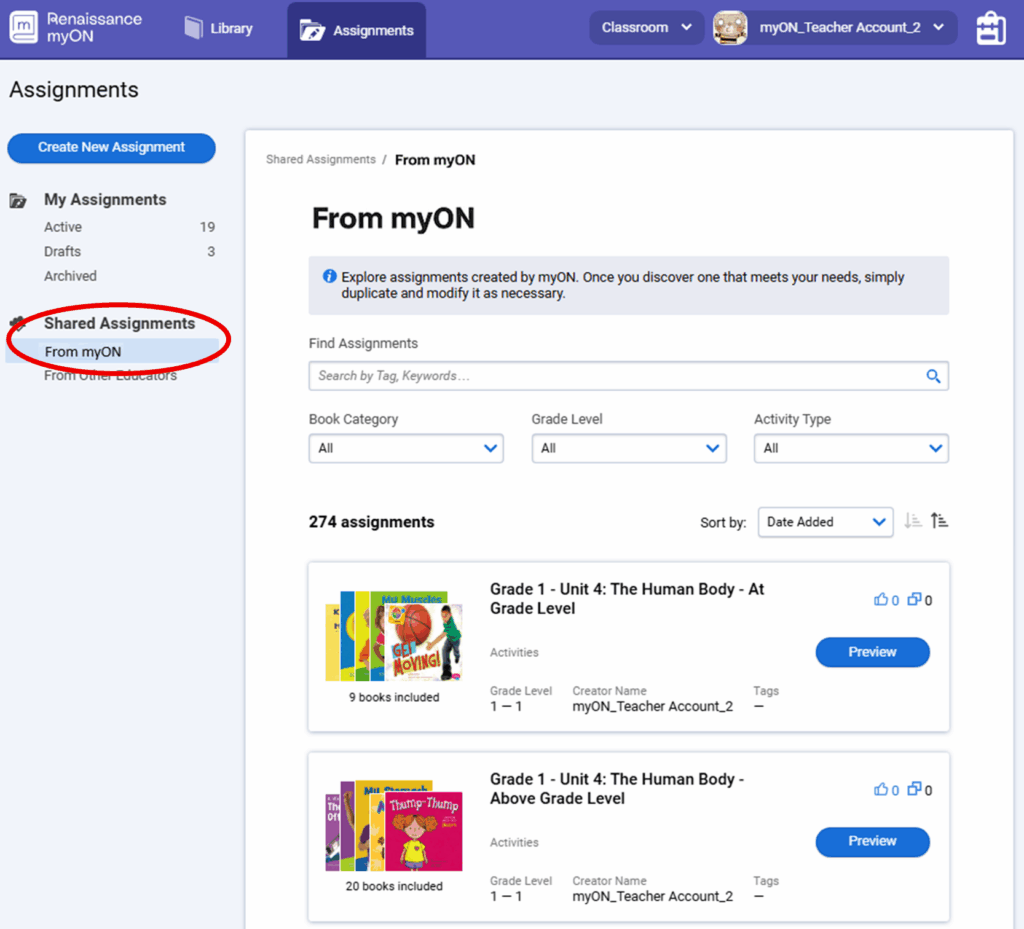Open the Grade Level dropdown
Image resolution: width=1024 pixels, height=929 pixels.
click(628, 448)
